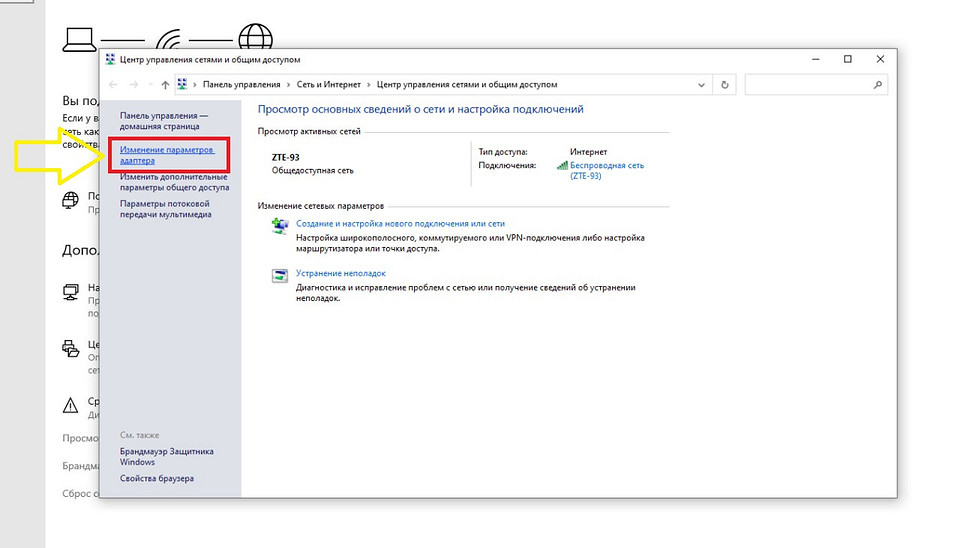
Task: Click the Control Panel search field
Action: tap(808, 85)
